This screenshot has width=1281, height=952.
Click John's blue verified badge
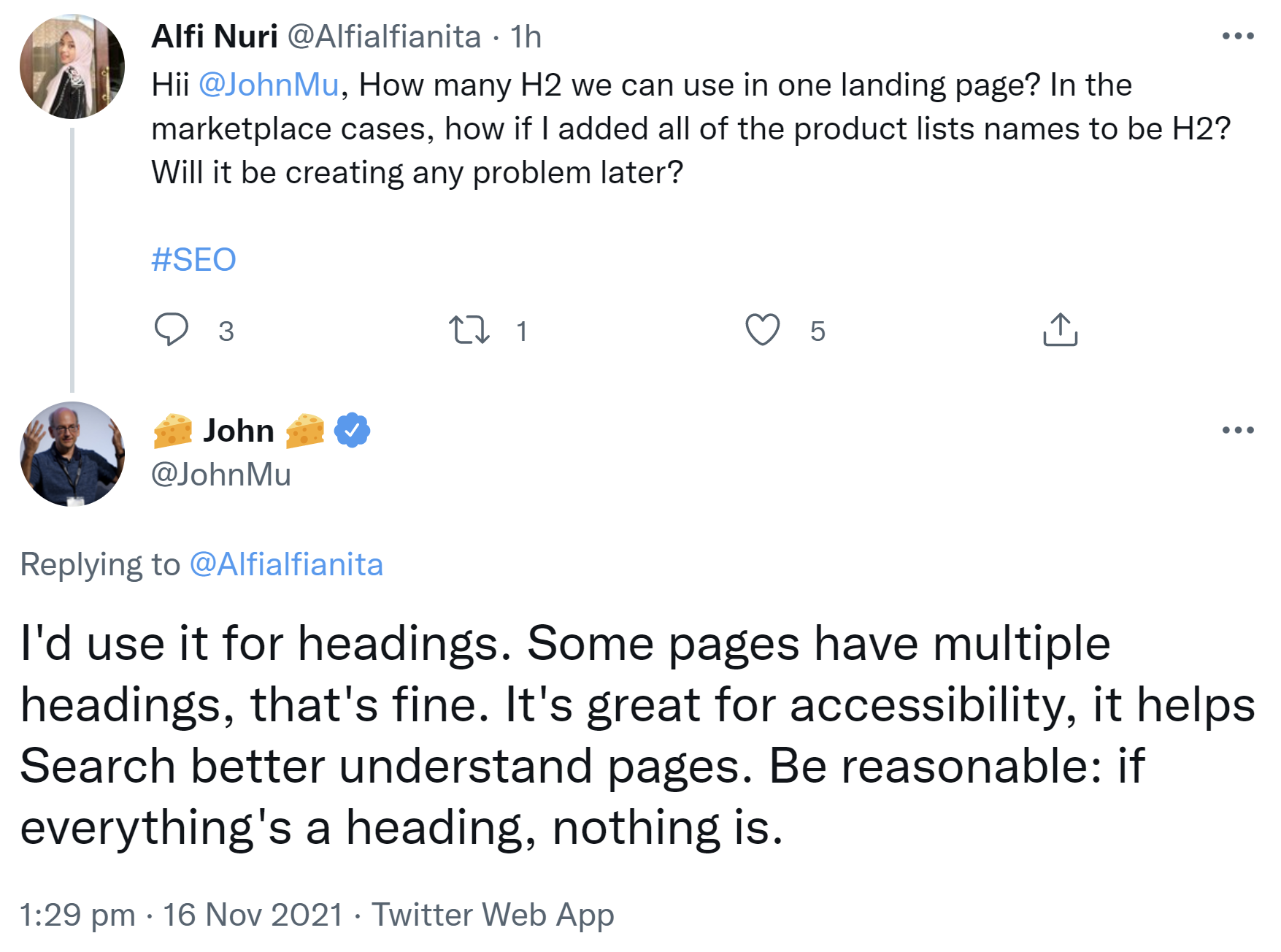pyautogui.click(x=352, y=431)
